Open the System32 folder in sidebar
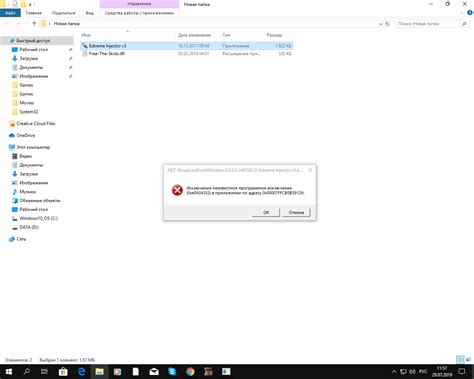 pyautogui.click(x=29, y=112)
